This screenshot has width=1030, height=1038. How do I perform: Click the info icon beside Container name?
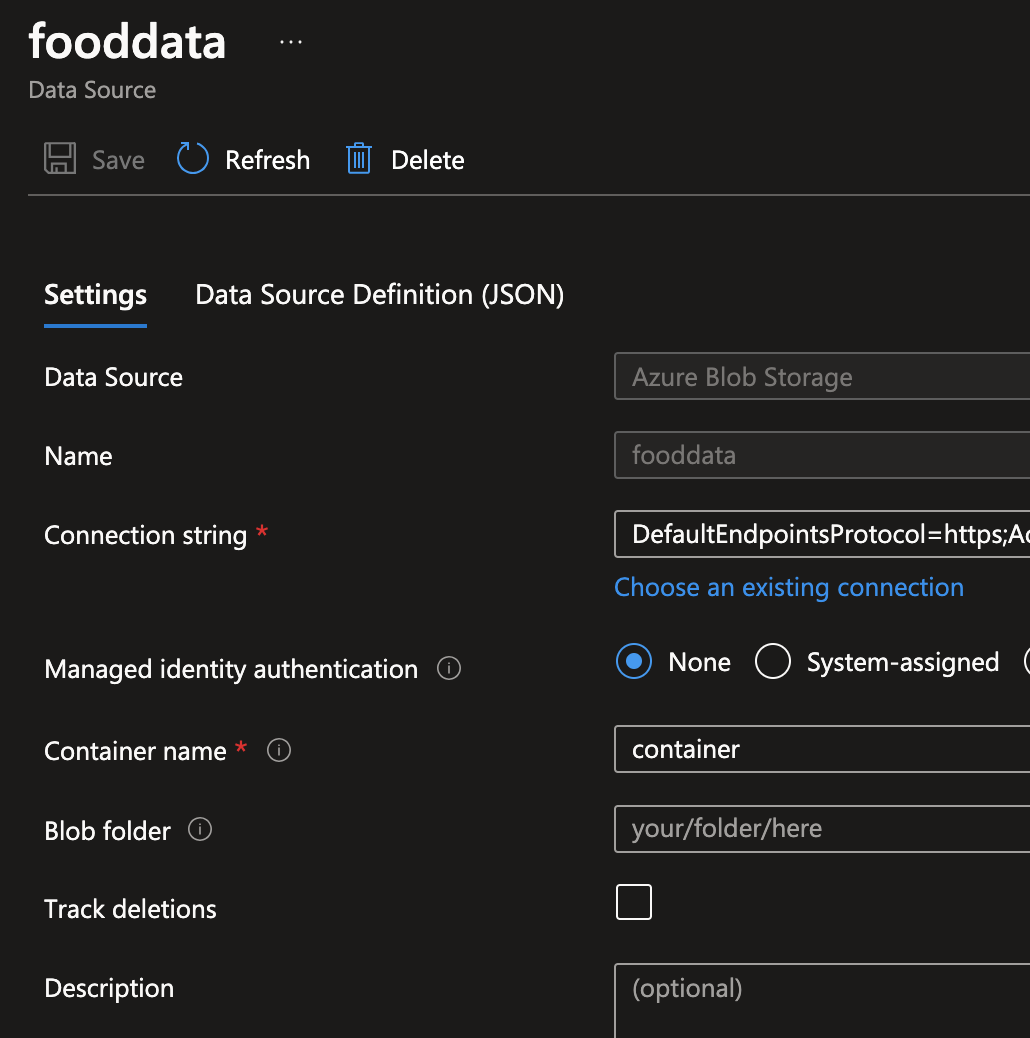[278, 751]
